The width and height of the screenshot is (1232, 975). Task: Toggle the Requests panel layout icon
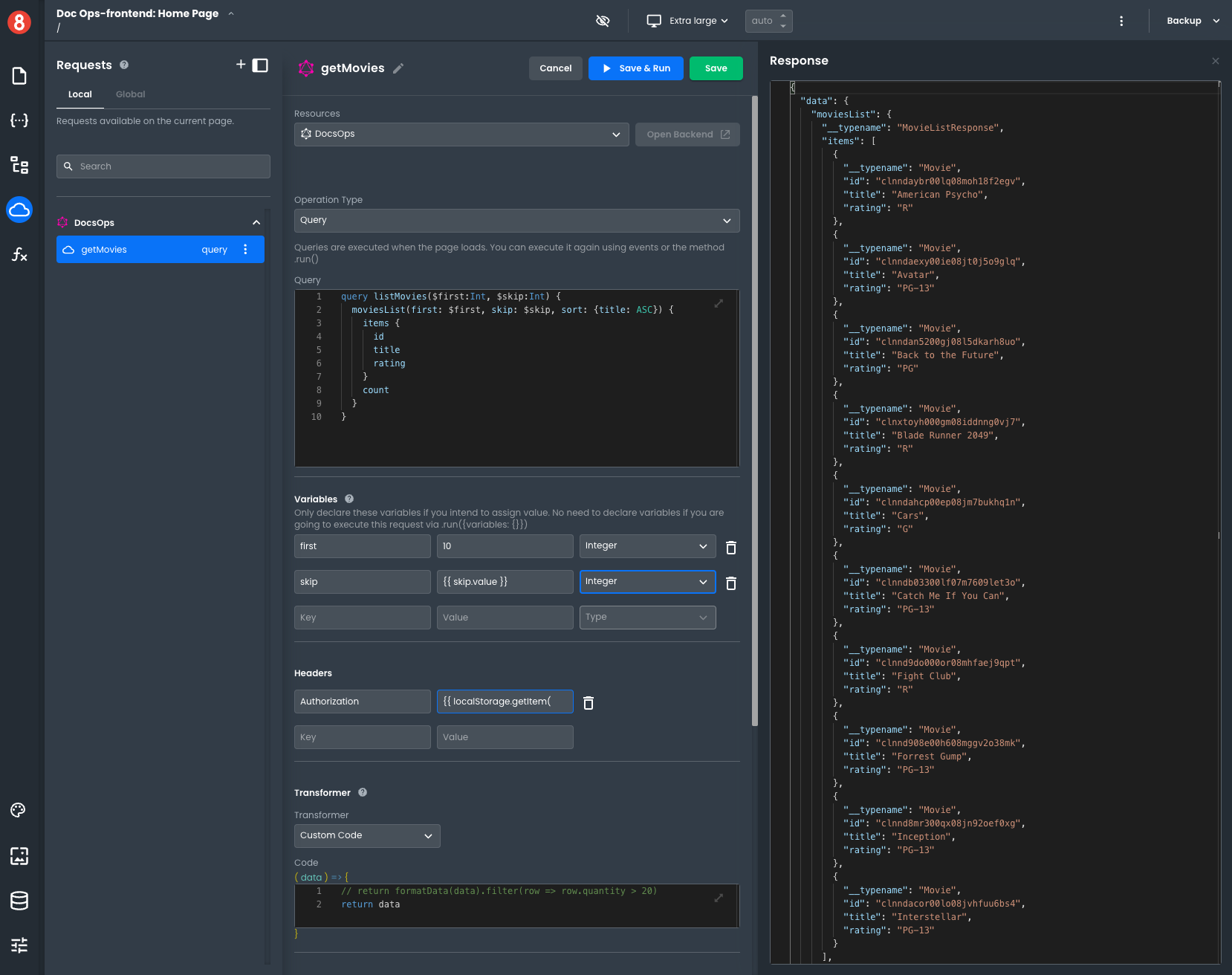[260, 65]
